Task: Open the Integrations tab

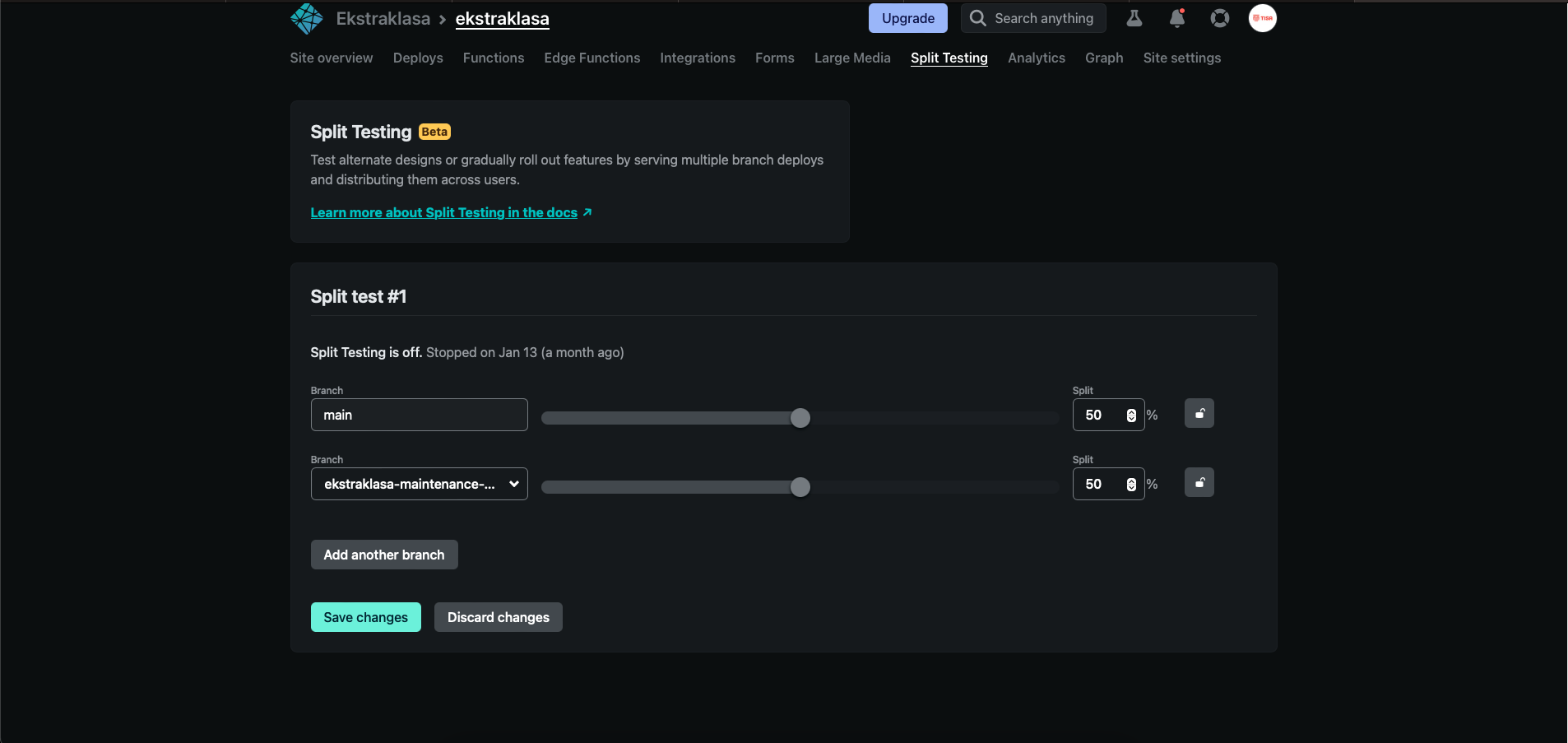Action: (698, 58)
